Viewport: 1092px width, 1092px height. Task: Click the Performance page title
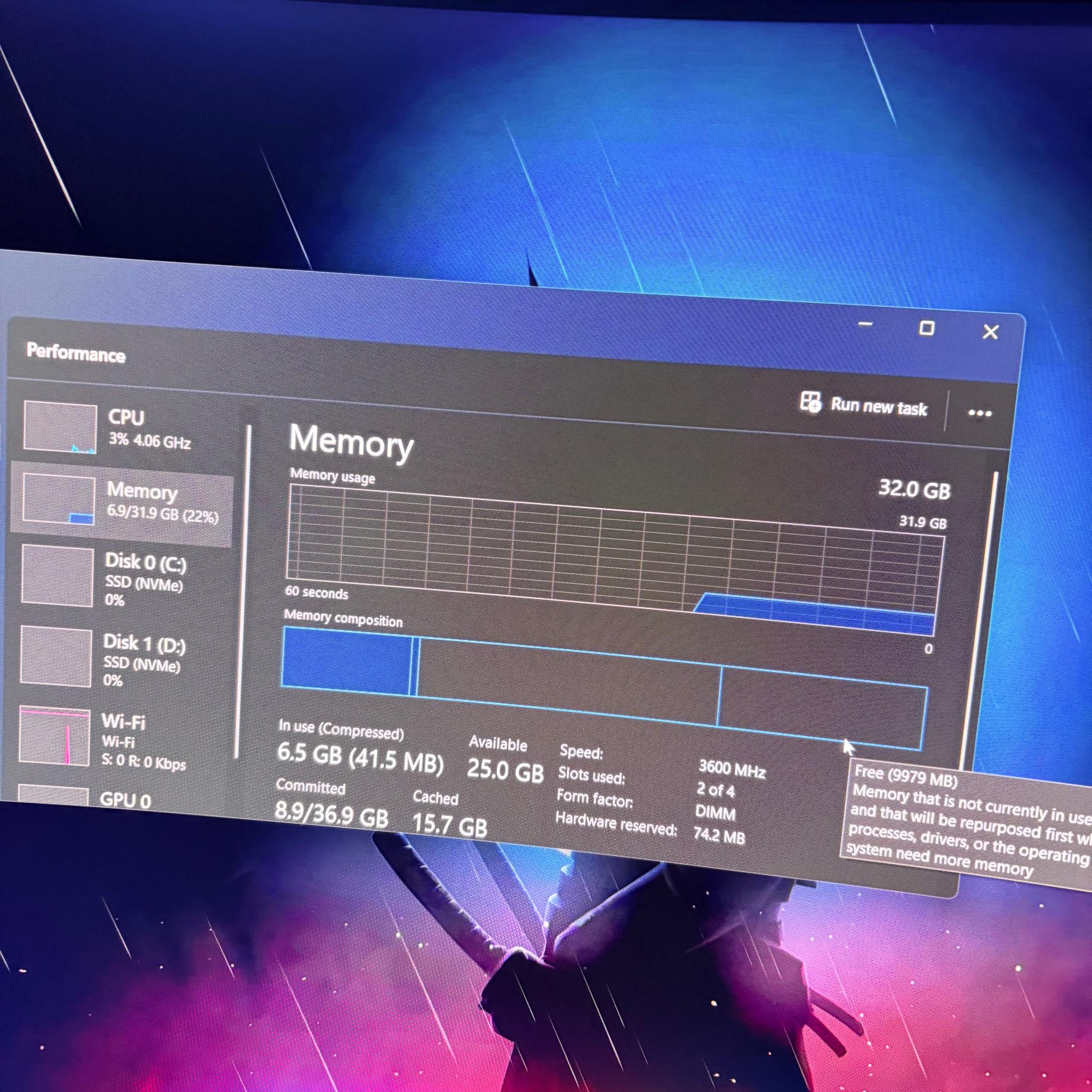(x=76, y=352)
